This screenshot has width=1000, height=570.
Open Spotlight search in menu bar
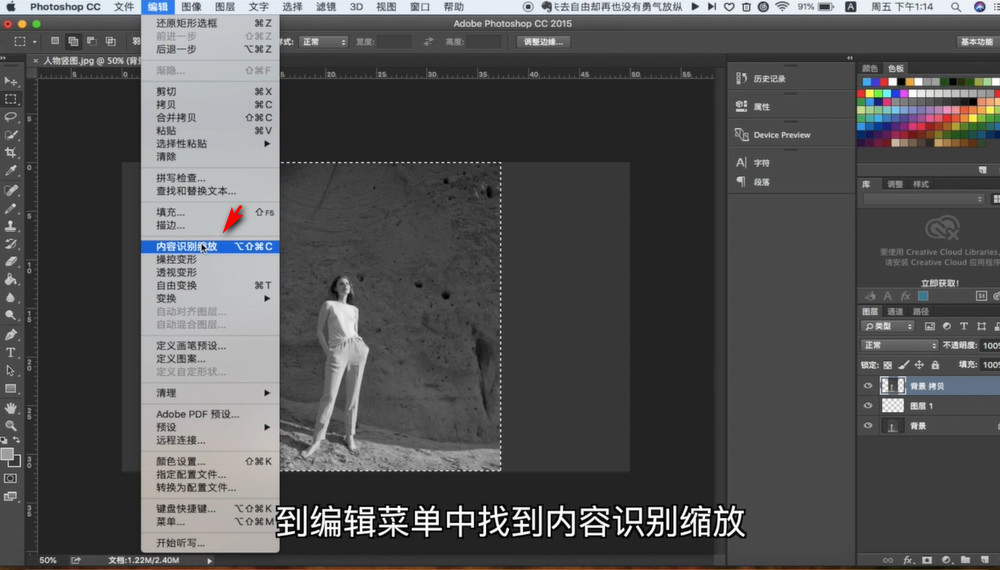point(955,7)
